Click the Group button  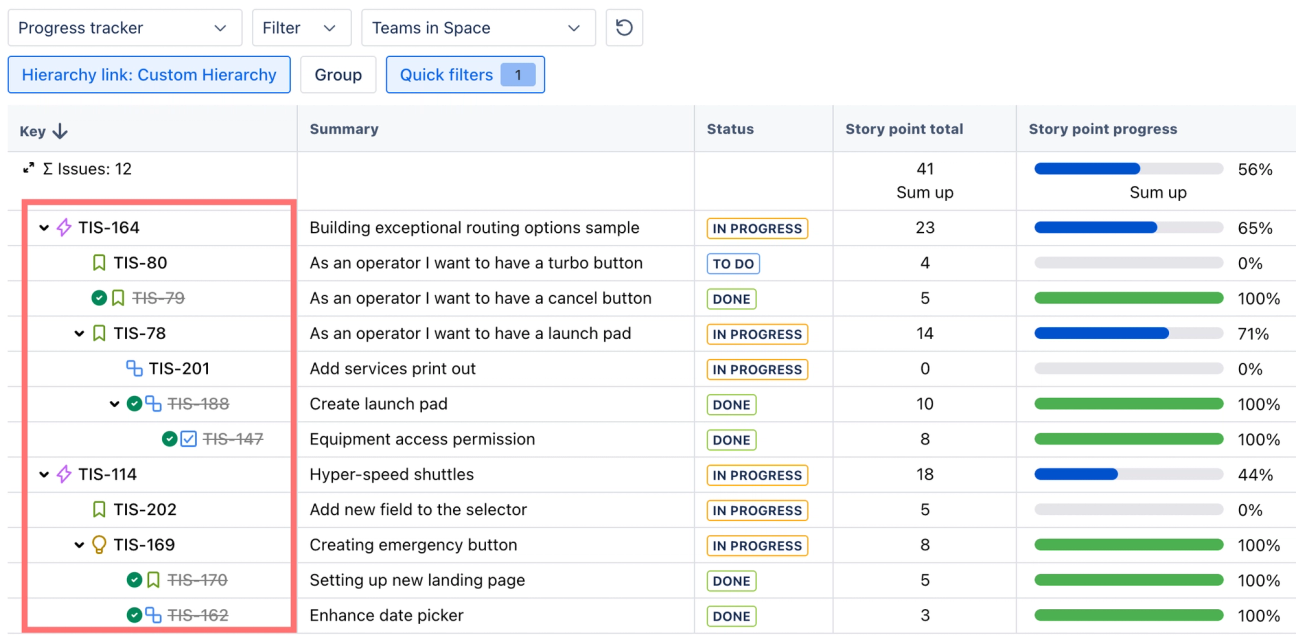[338, 75]
